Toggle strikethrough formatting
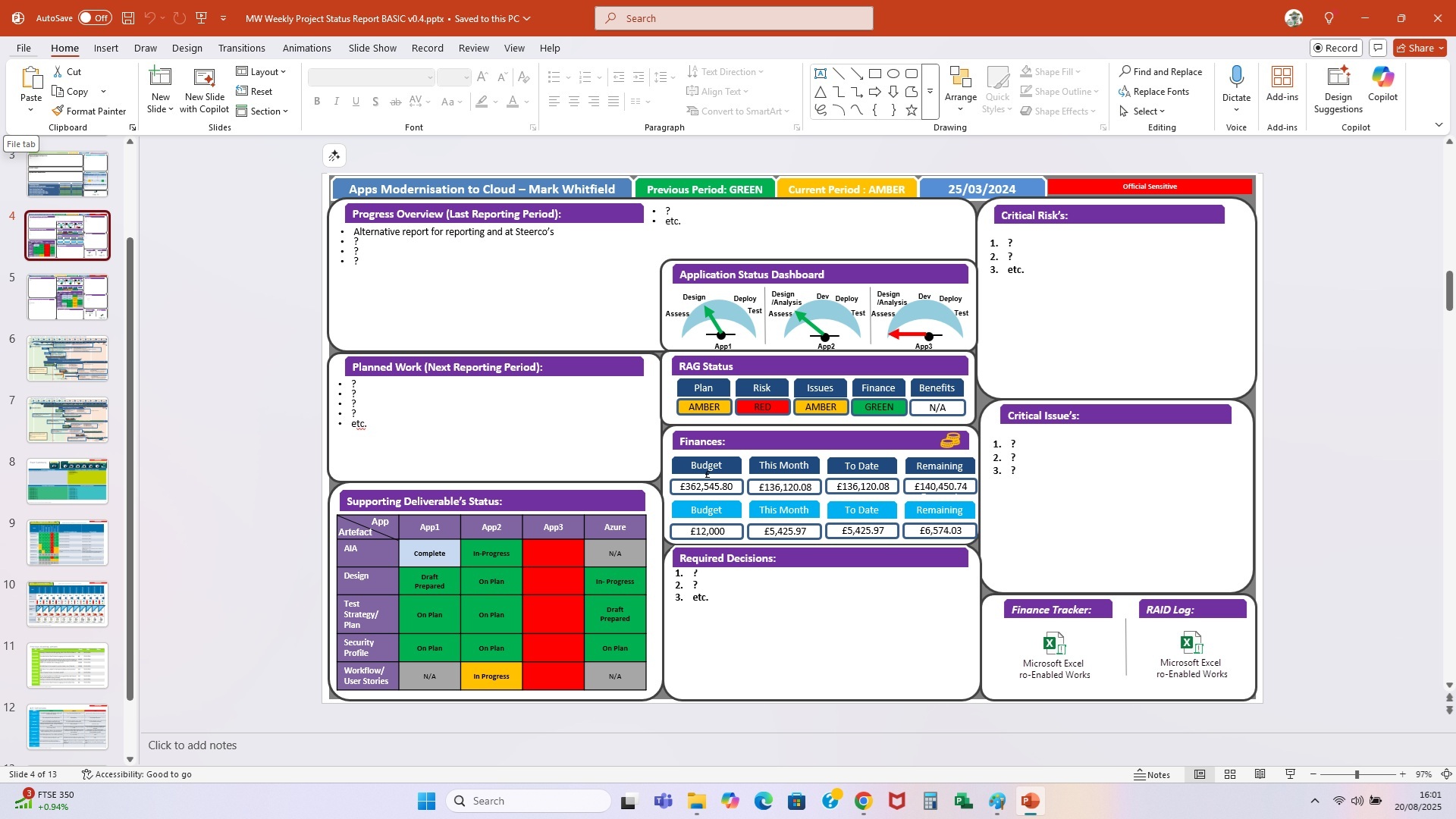 point(394,101)
